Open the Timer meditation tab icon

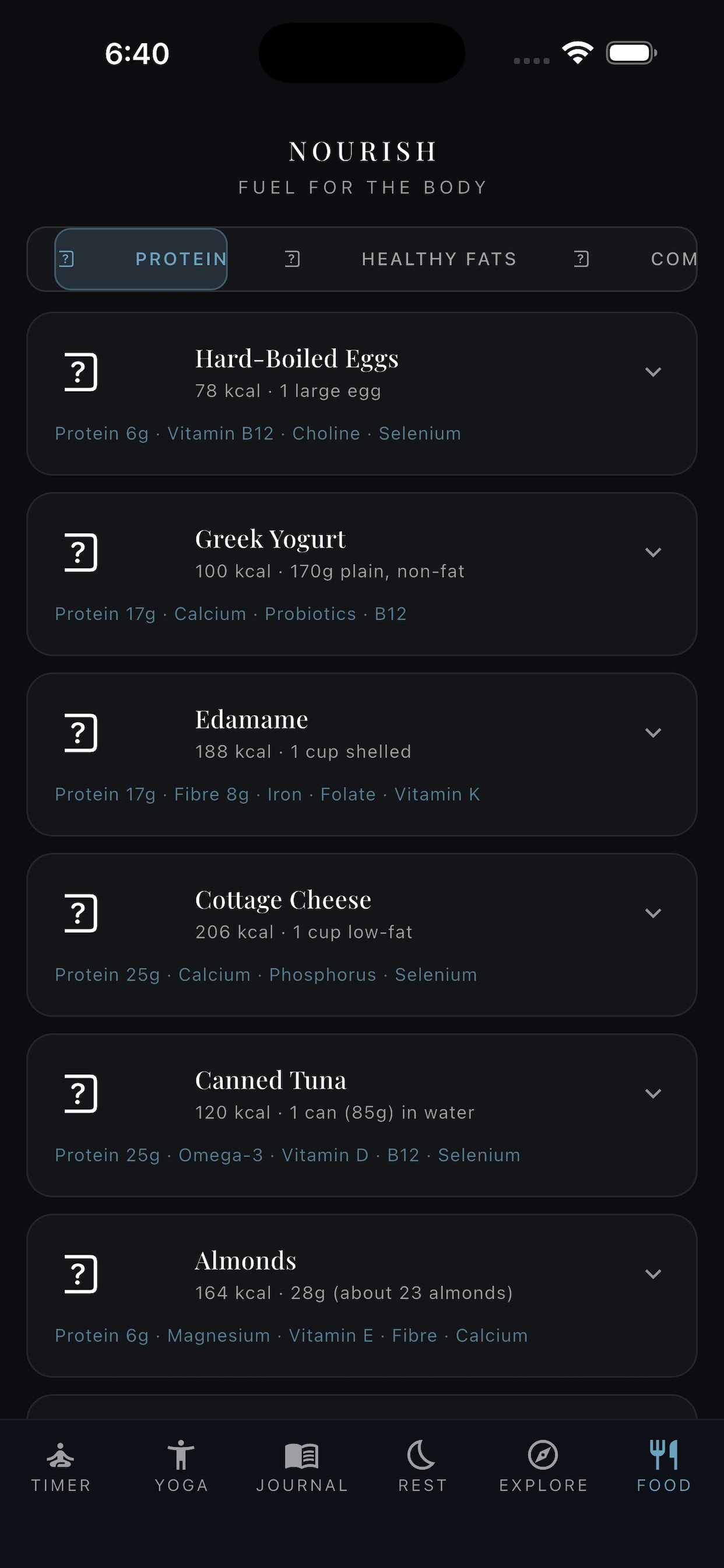point(60,1455)
